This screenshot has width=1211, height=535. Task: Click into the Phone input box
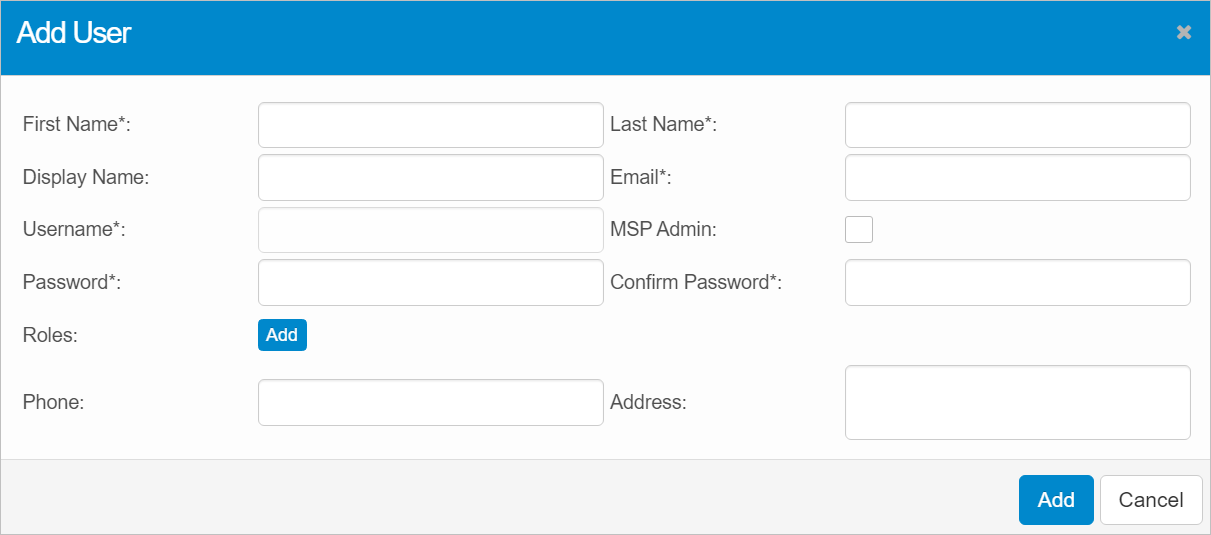point(430,402)
